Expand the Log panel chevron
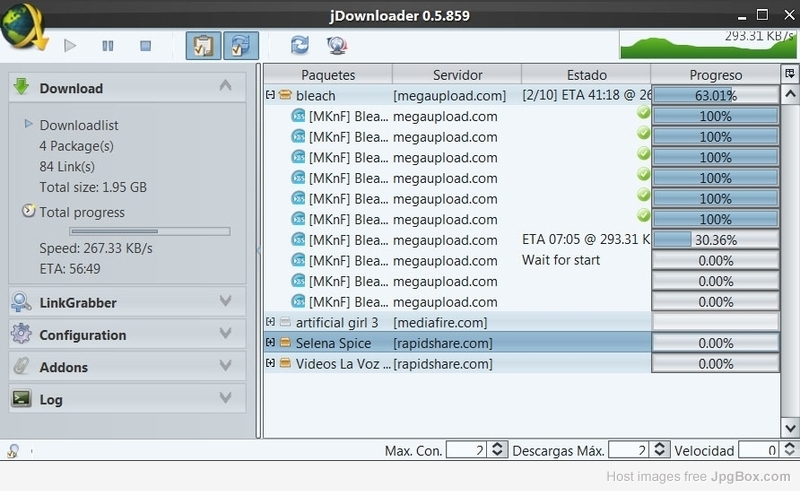This screenshot has height=491, width=800. [226, 398]
